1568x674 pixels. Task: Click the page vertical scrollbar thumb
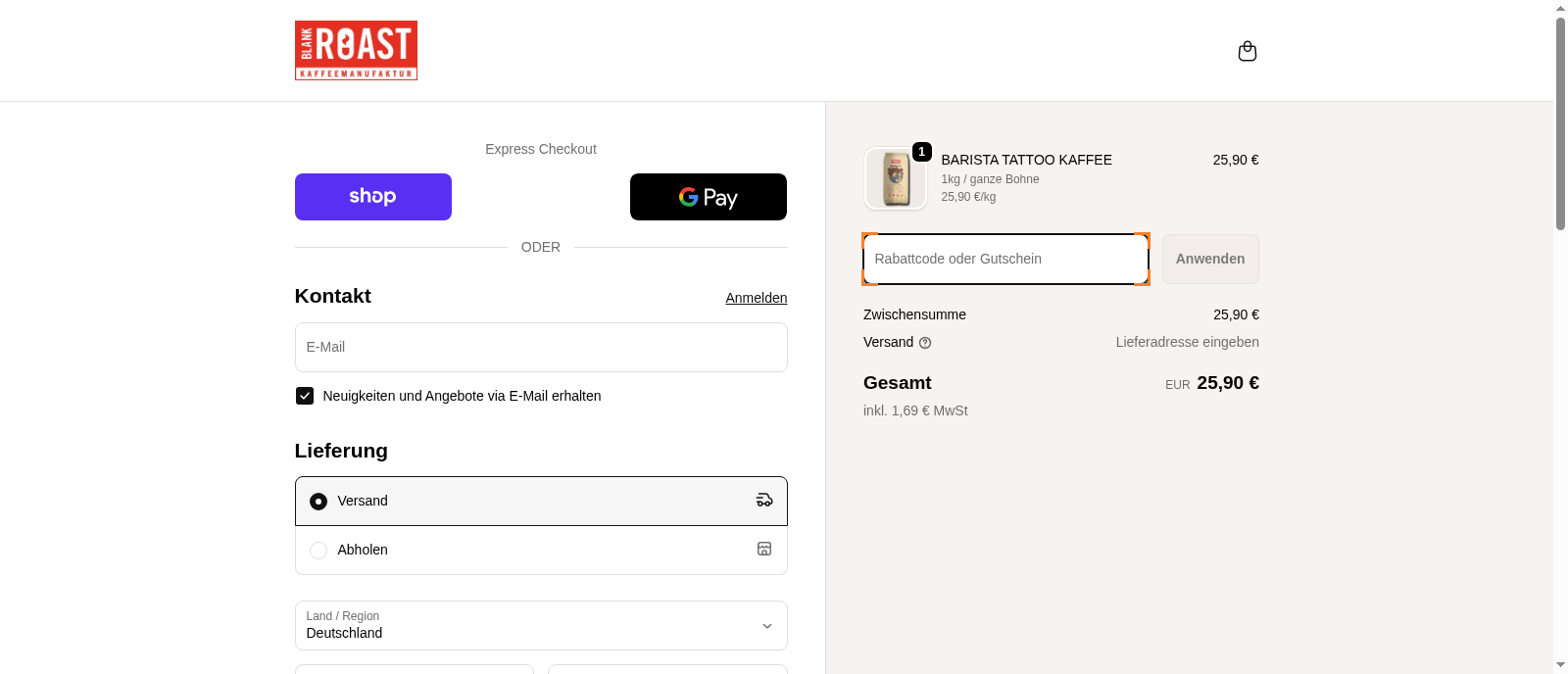point(1560,122)
